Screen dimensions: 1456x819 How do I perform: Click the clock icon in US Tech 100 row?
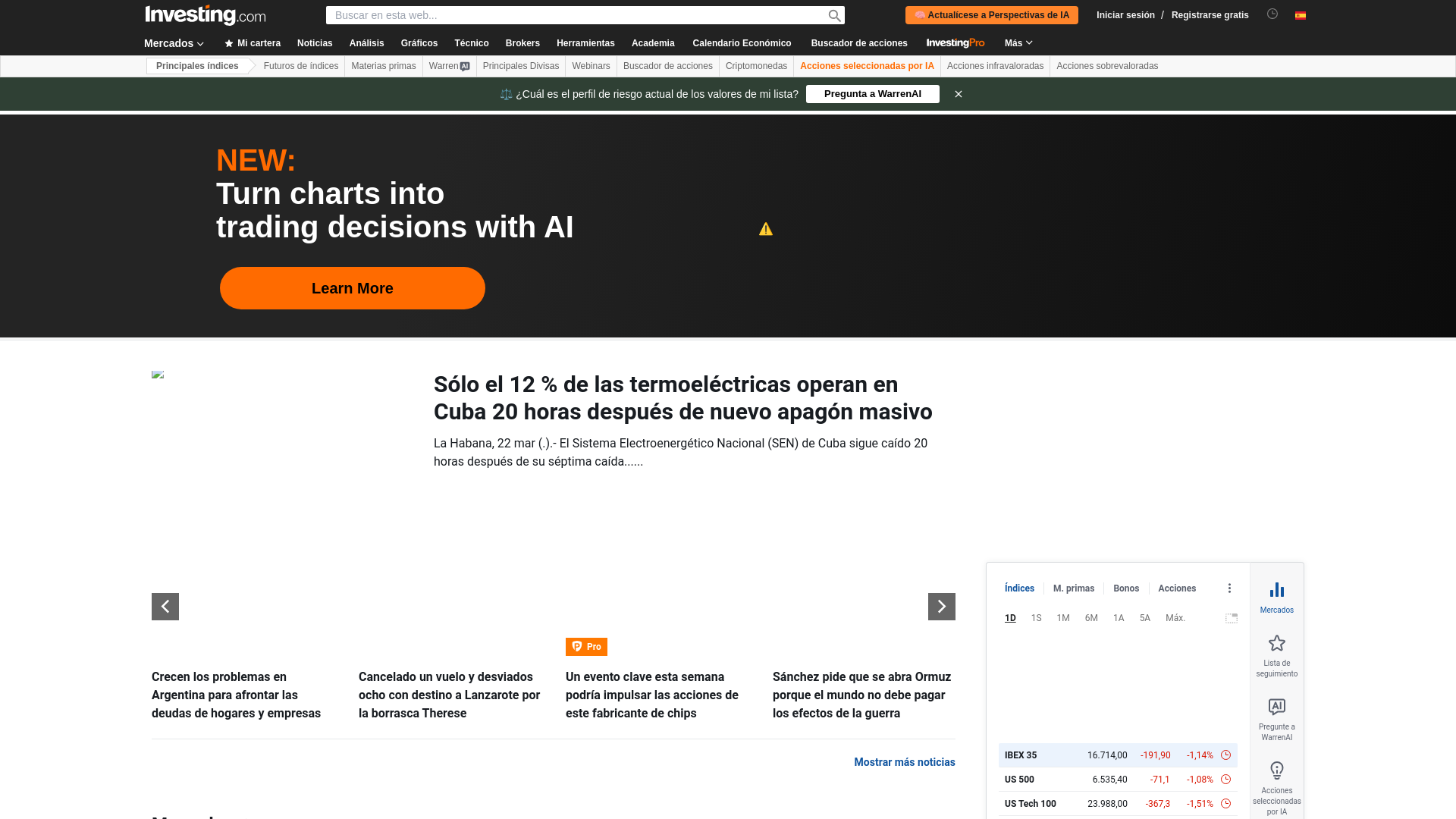[x=1225, y=804]
